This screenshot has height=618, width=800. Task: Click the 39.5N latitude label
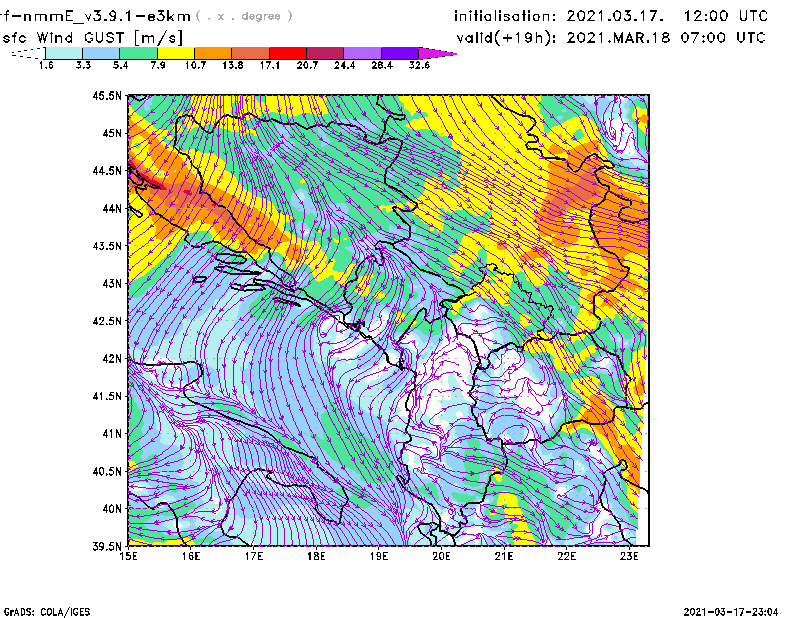[107, 547]
